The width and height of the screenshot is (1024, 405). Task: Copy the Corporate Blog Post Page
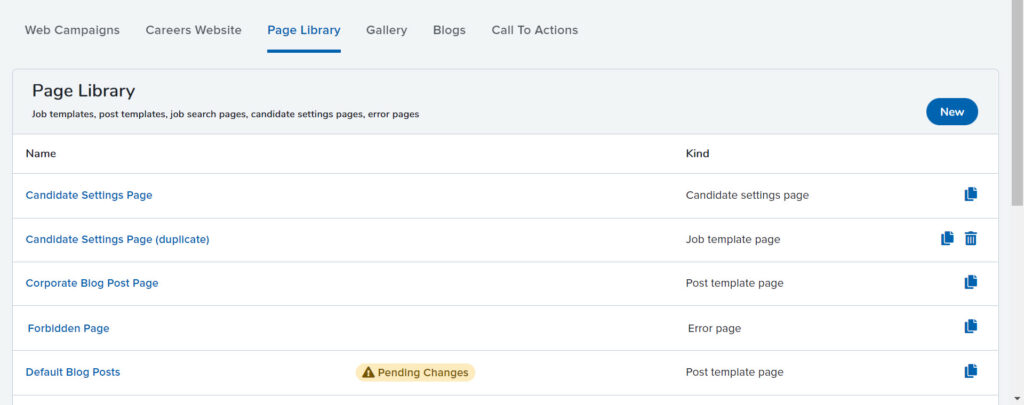[970, 282]
